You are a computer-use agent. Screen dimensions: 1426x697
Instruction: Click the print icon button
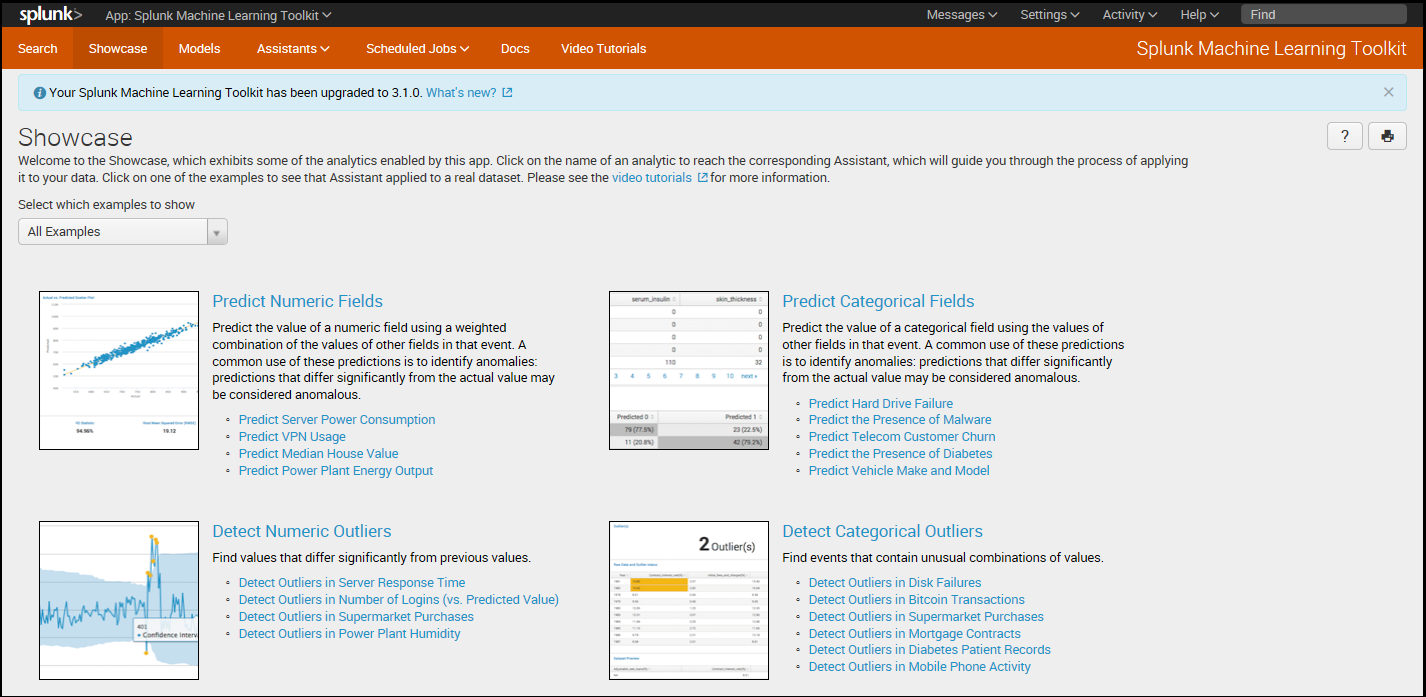[1387, 137]
